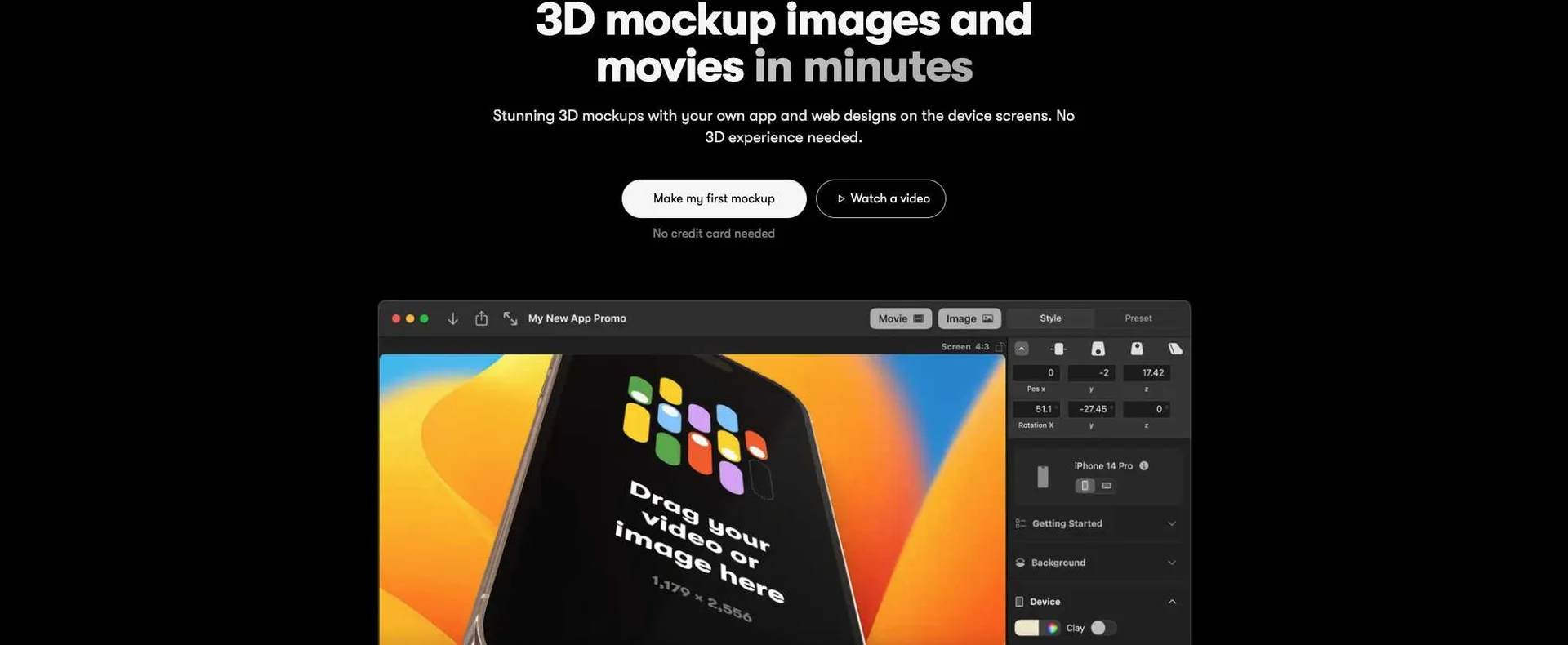
Task: Click the cream device color swatch
Action: coord(1027,628)
